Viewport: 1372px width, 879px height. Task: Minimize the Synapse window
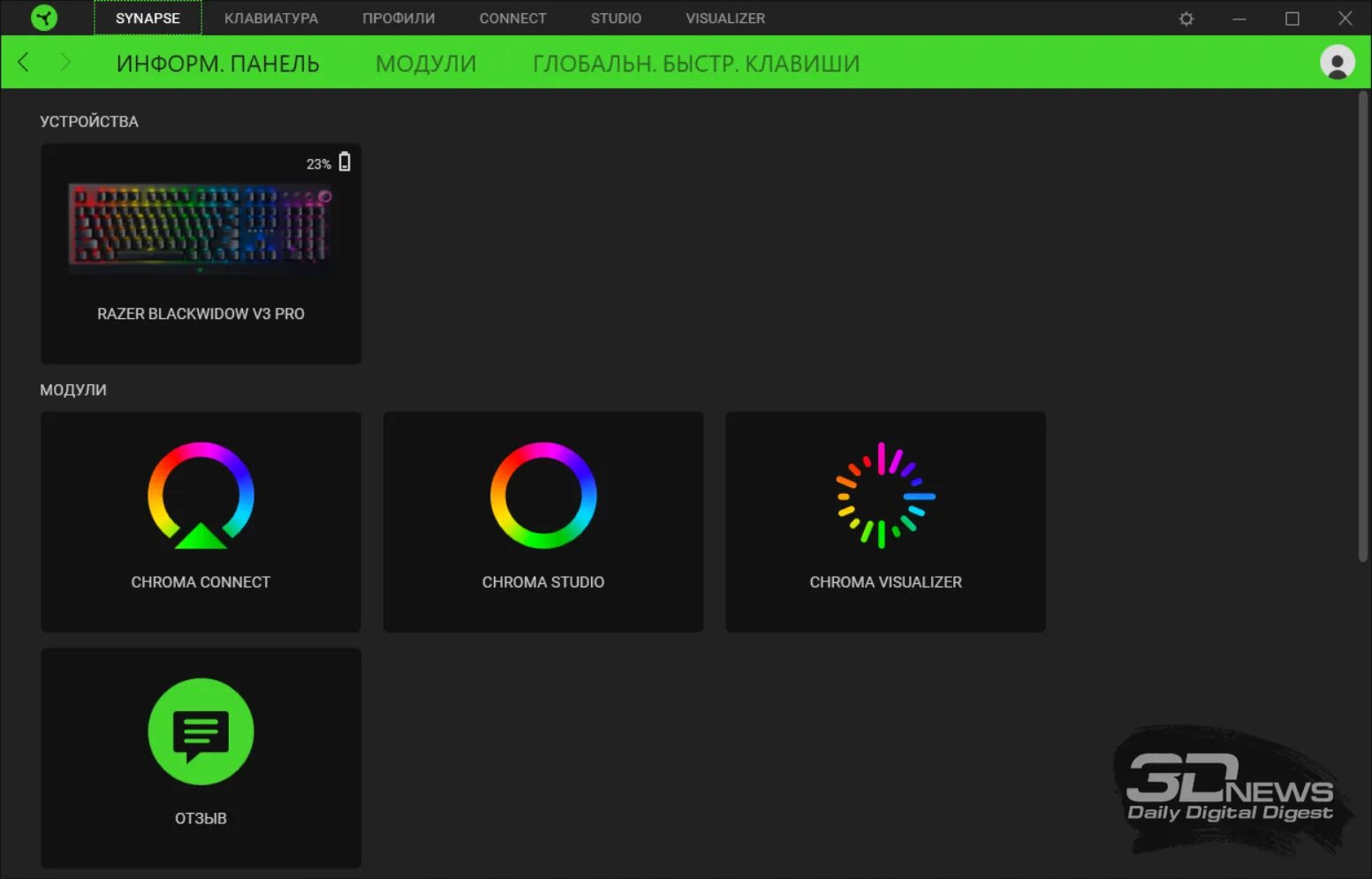click(x=1239, y=19)
